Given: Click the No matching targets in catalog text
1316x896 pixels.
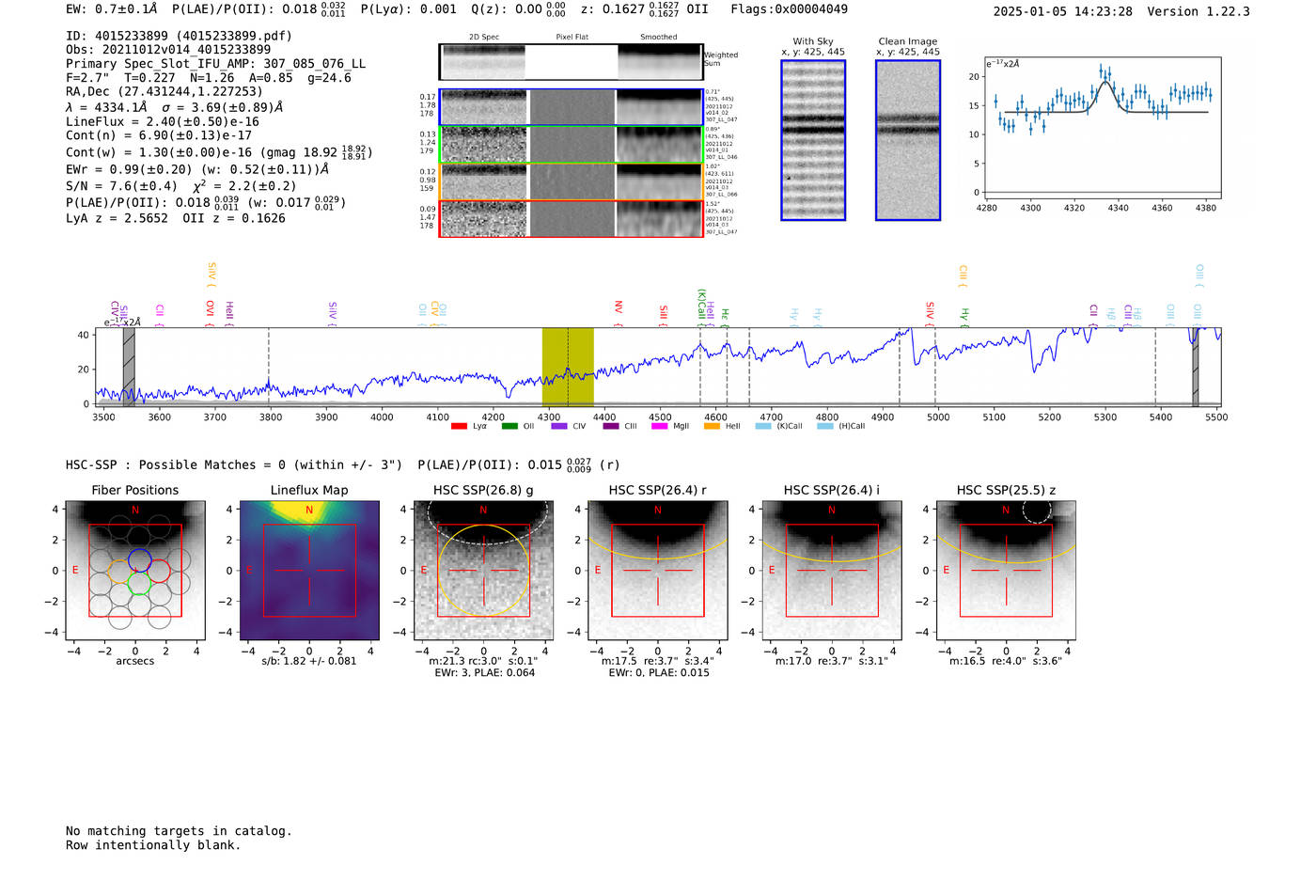Looking at the screenshot, I should click(179, 831).
